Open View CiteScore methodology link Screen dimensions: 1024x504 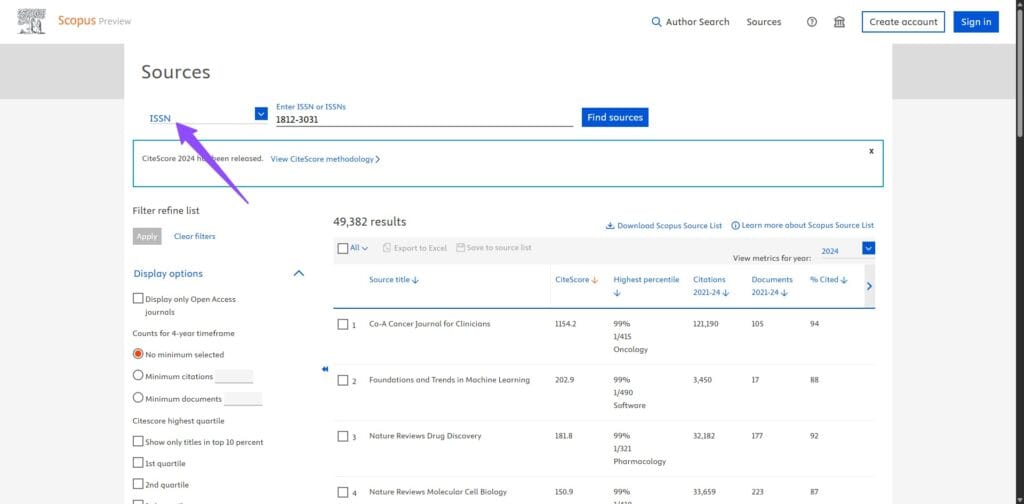(325, 159)
